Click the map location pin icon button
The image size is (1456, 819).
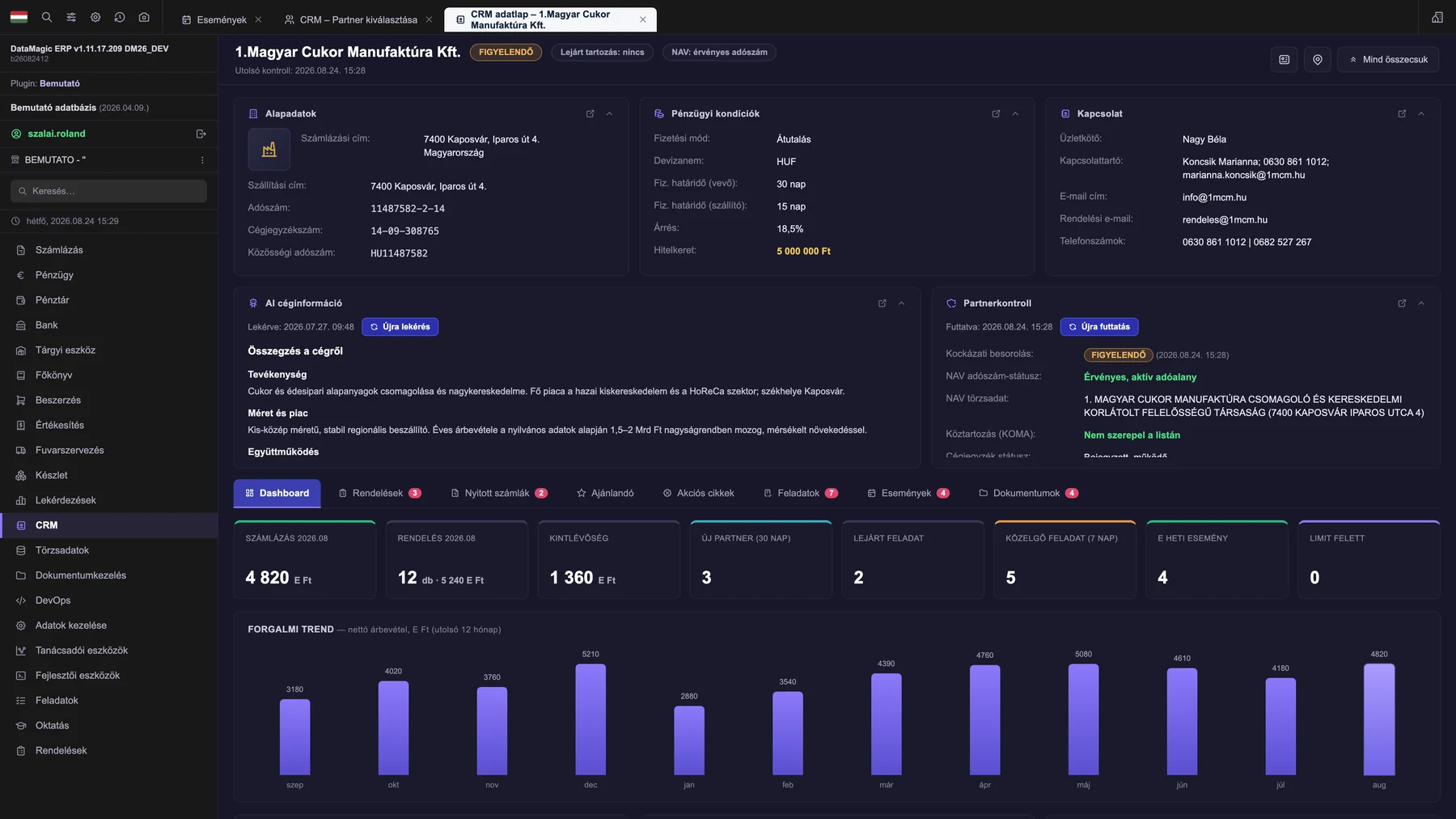point(1318,59)
